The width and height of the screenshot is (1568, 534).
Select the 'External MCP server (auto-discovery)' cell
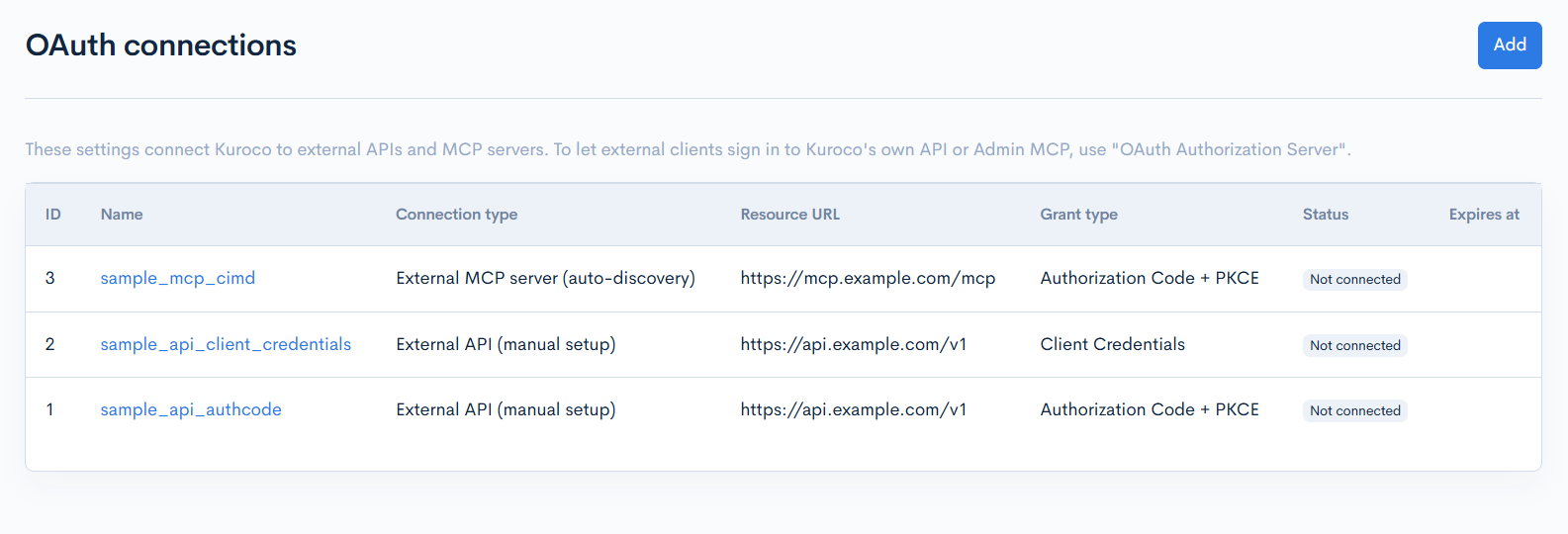point(546,278)
